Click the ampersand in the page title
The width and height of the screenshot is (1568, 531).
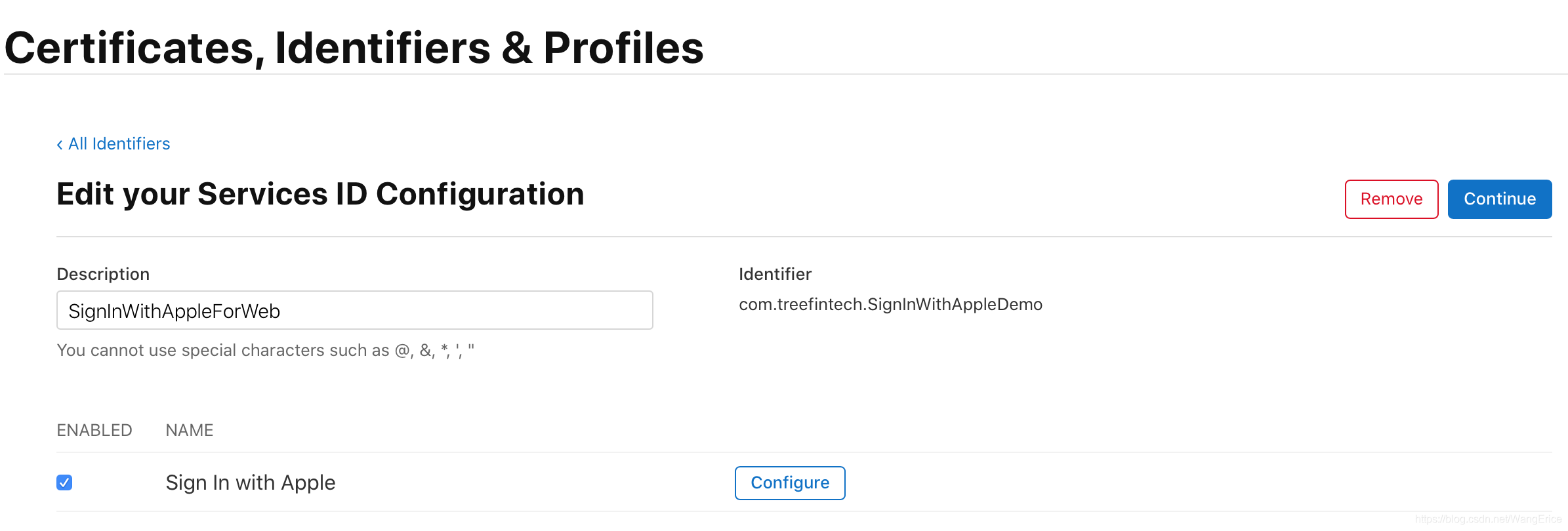coord(517,48)
